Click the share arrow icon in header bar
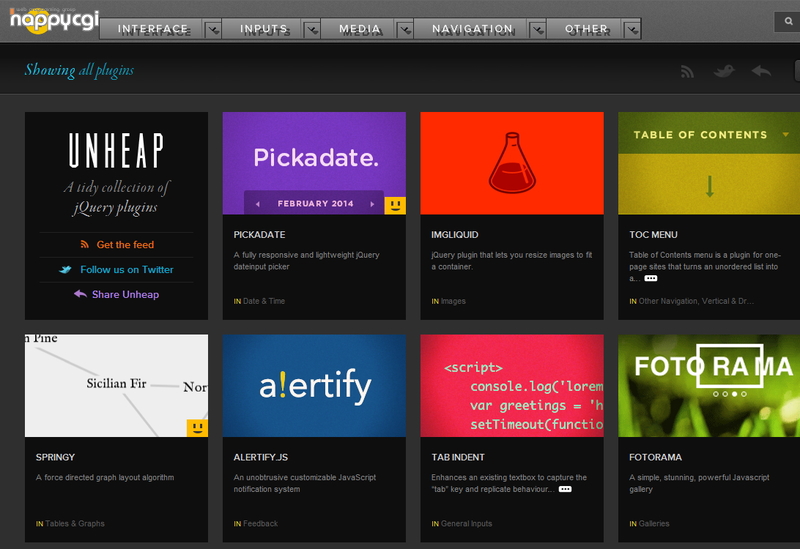 tap(761, 71)
